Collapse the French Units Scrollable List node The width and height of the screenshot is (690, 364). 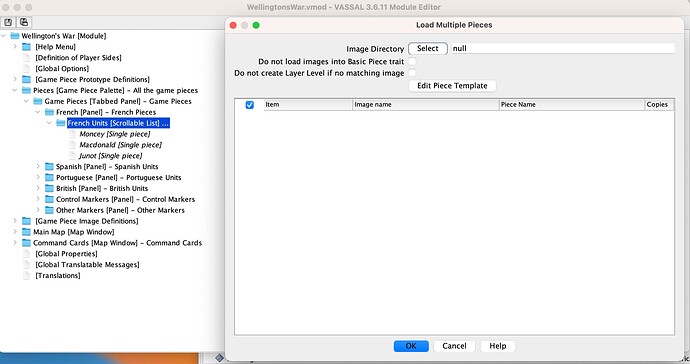49,123
